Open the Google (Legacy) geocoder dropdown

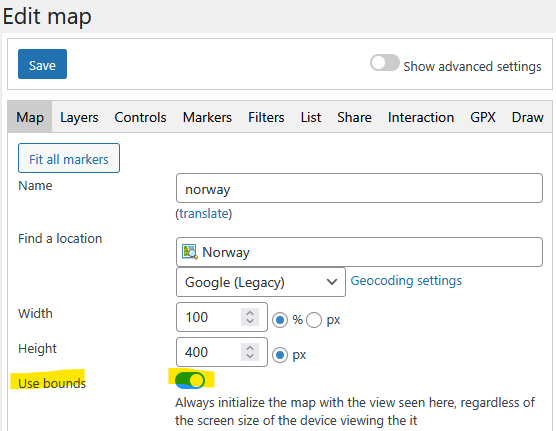point(261,282)
